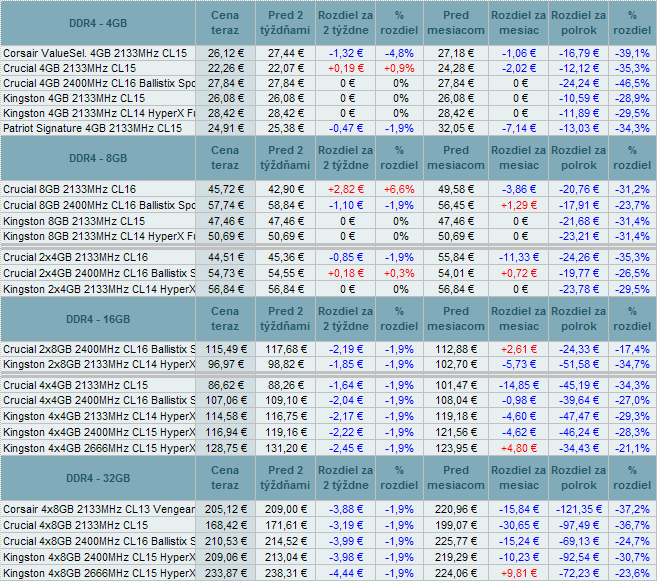Click '-23,78 €' half-year difference cell

[579, 289]
